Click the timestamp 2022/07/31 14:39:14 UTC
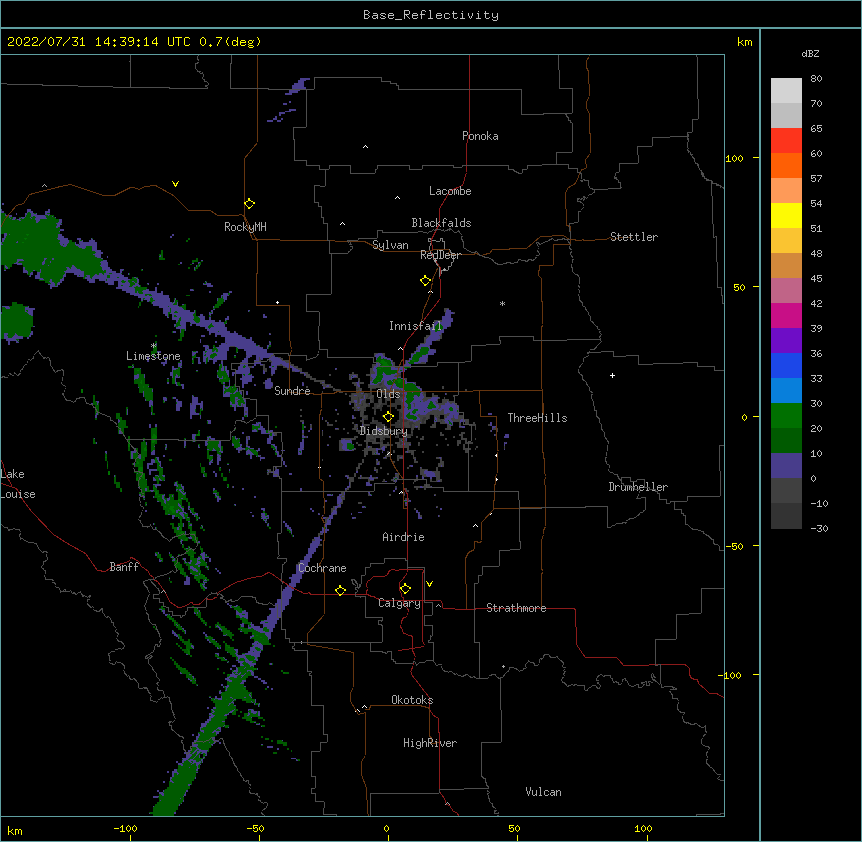The width and height of the screenshot is (862, 842). (99, 42)
